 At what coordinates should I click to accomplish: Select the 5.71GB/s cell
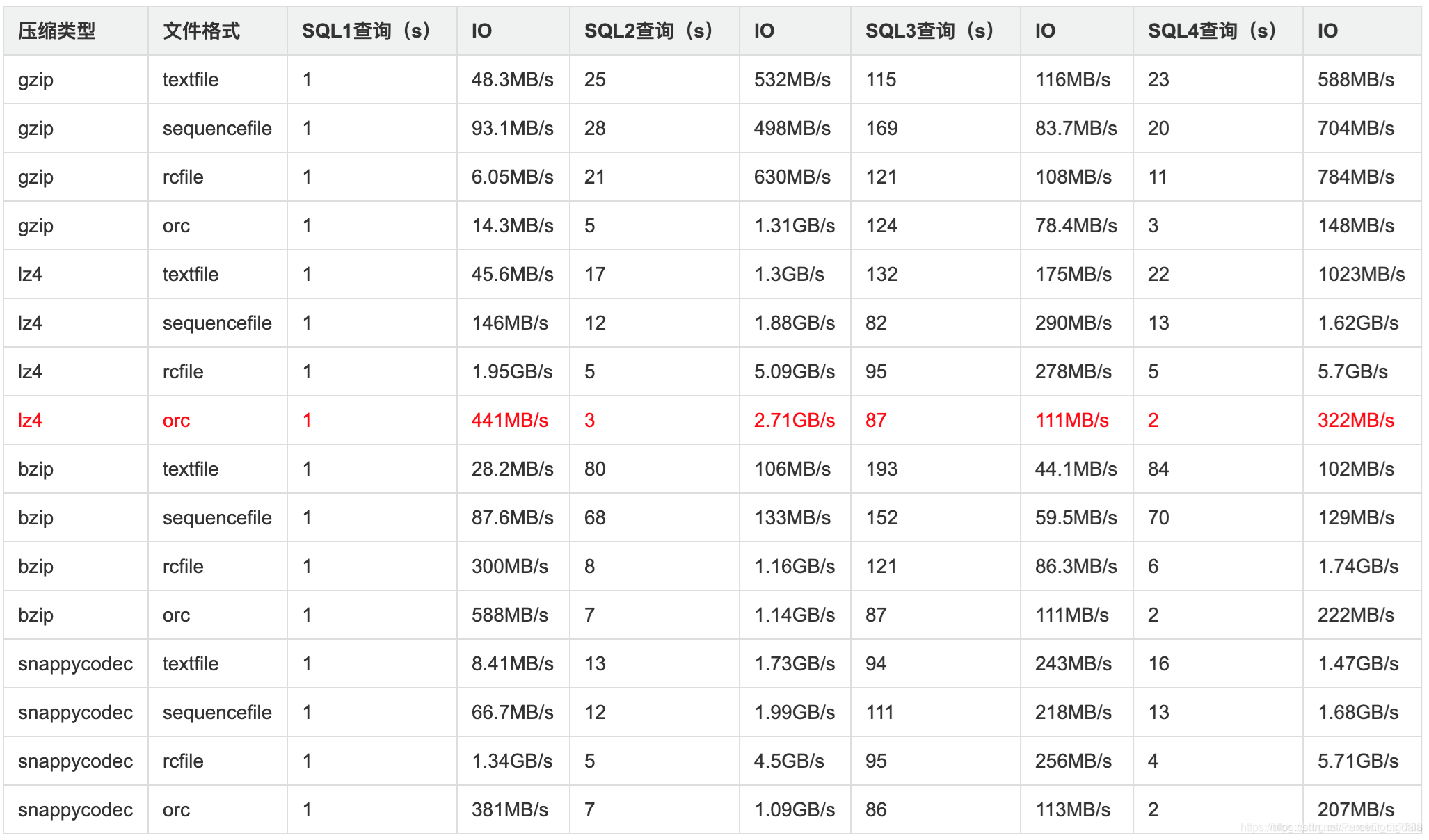click(1357, 761)
